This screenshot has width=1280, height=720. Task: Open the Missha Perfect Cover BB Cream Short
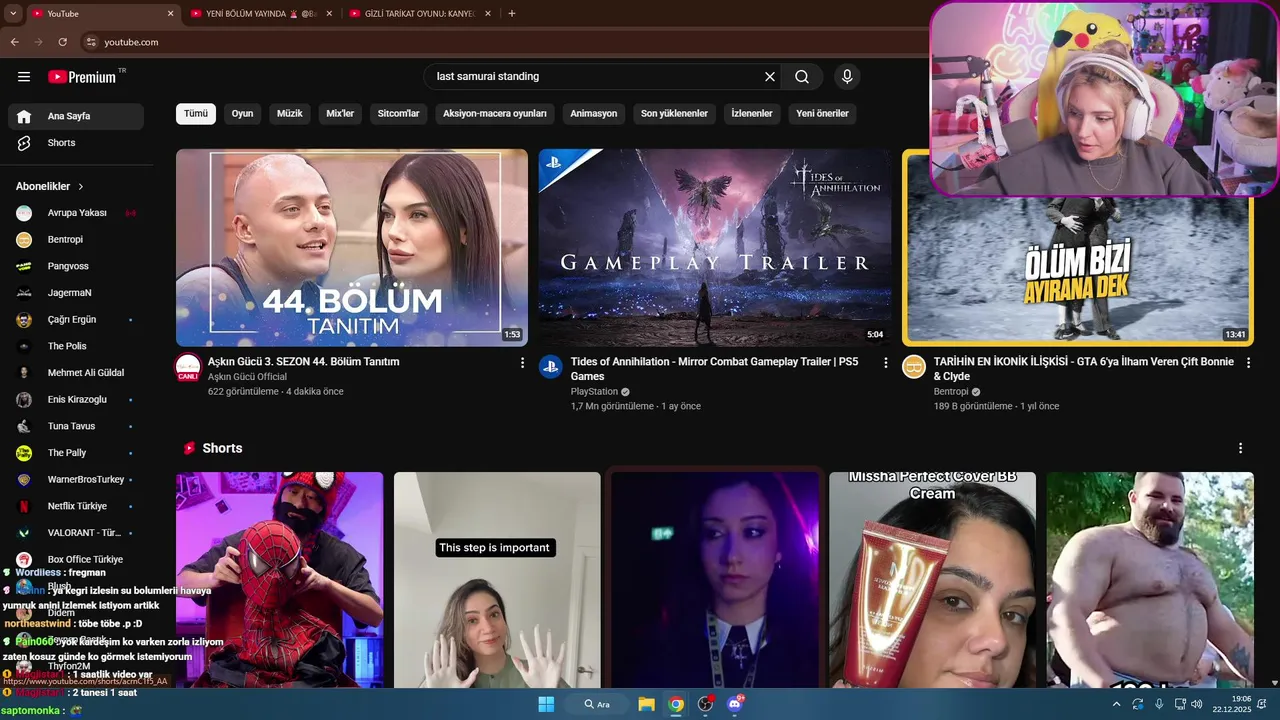[x=932, y=580]
